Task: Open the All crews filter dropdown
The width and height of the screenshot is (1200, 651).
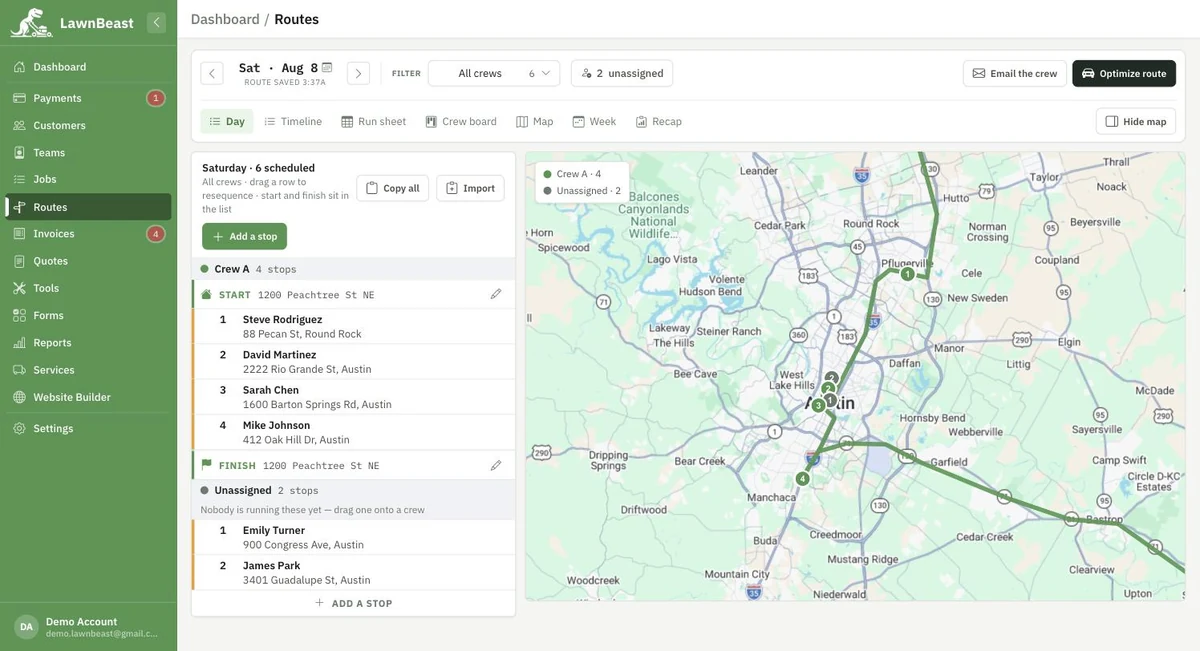Action: tap(494, 73)
